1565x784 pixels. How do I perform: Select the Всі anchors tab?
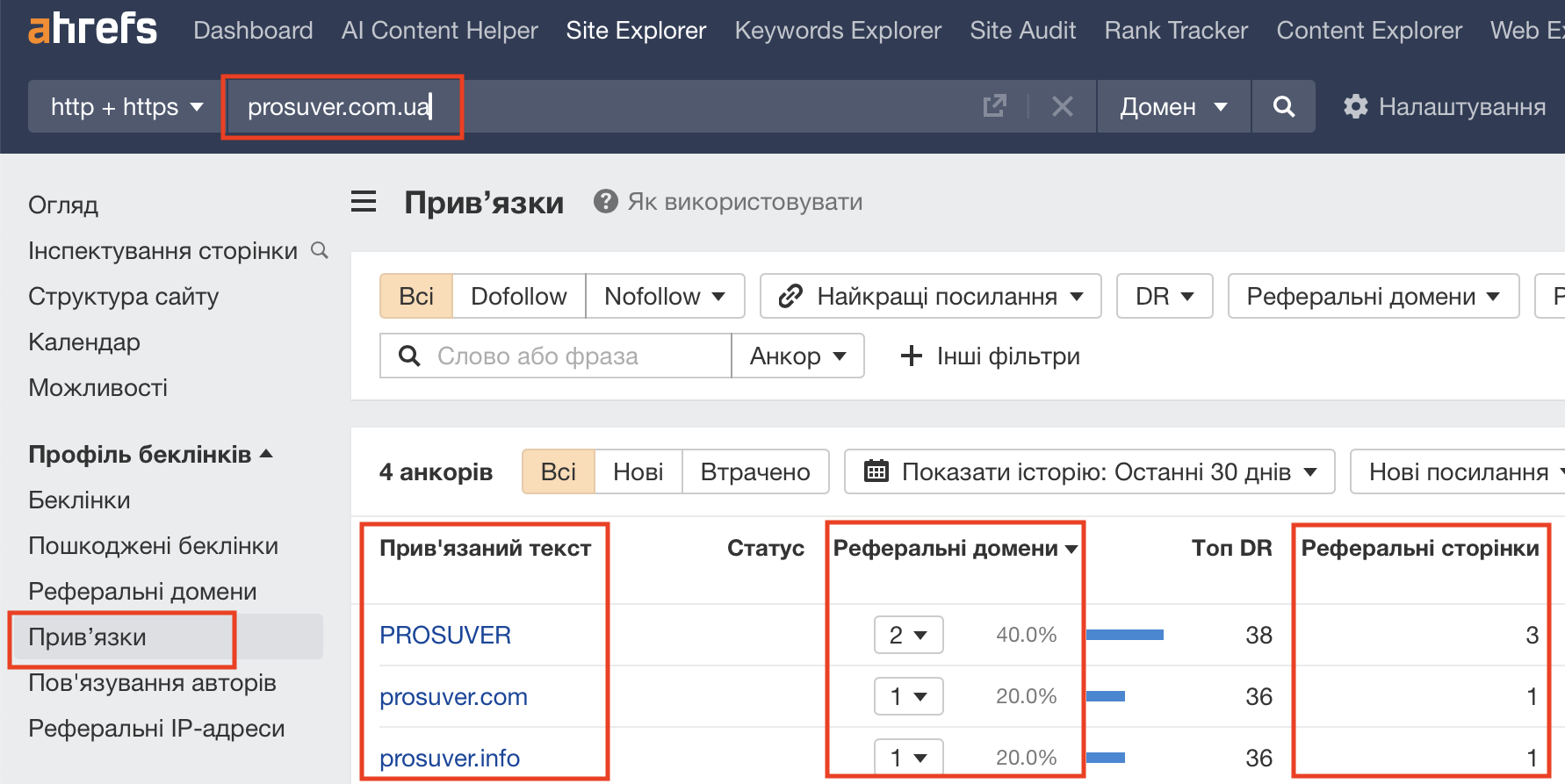pyautogui.click(x=559, y=471)
